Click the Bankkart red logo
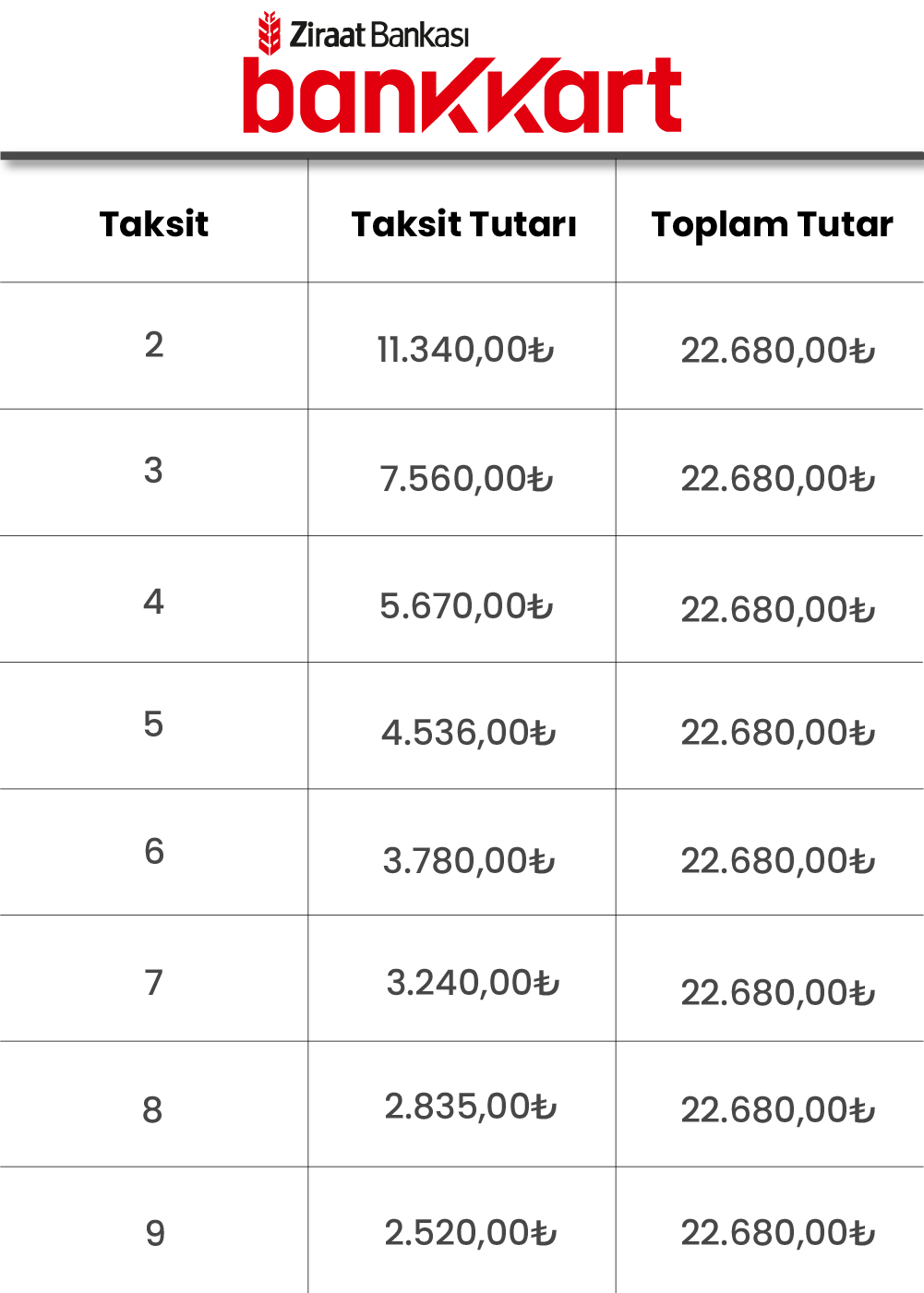Image resolution: width=924 pixels, height=1293 pixels. click(462, 96)
